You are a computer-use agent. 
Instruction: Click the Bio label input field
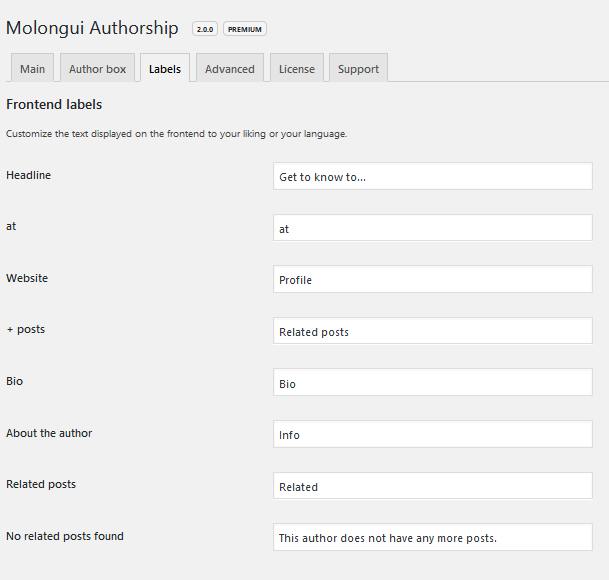point(432,383)
